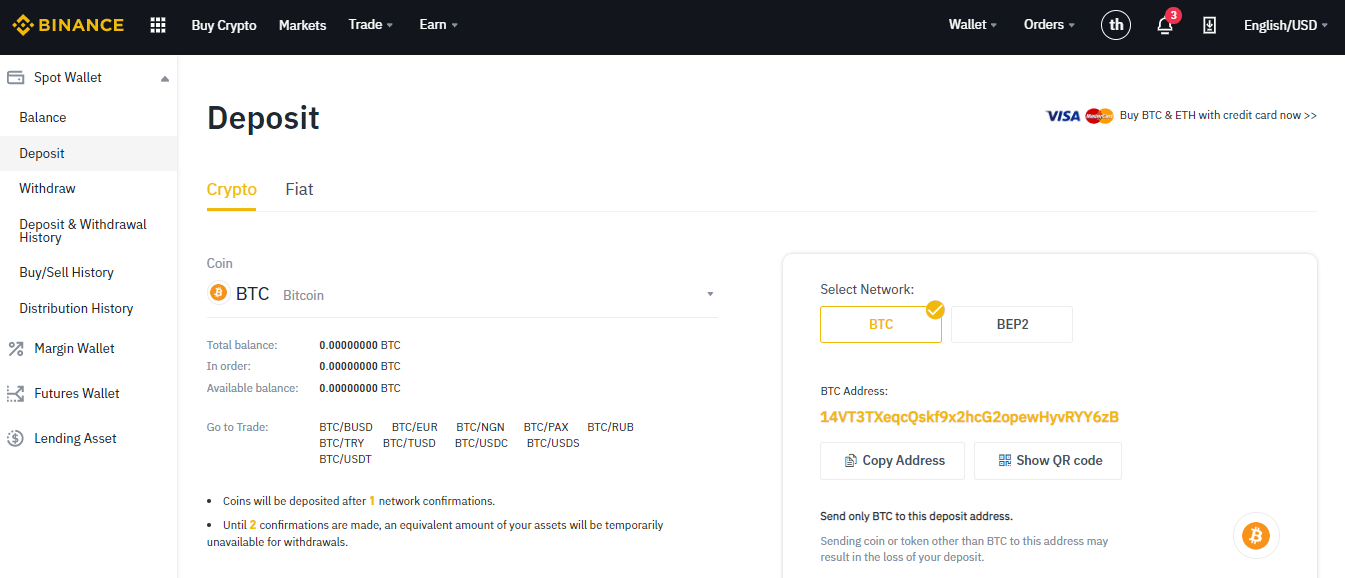Expand the Earn menu

point(439,25)
